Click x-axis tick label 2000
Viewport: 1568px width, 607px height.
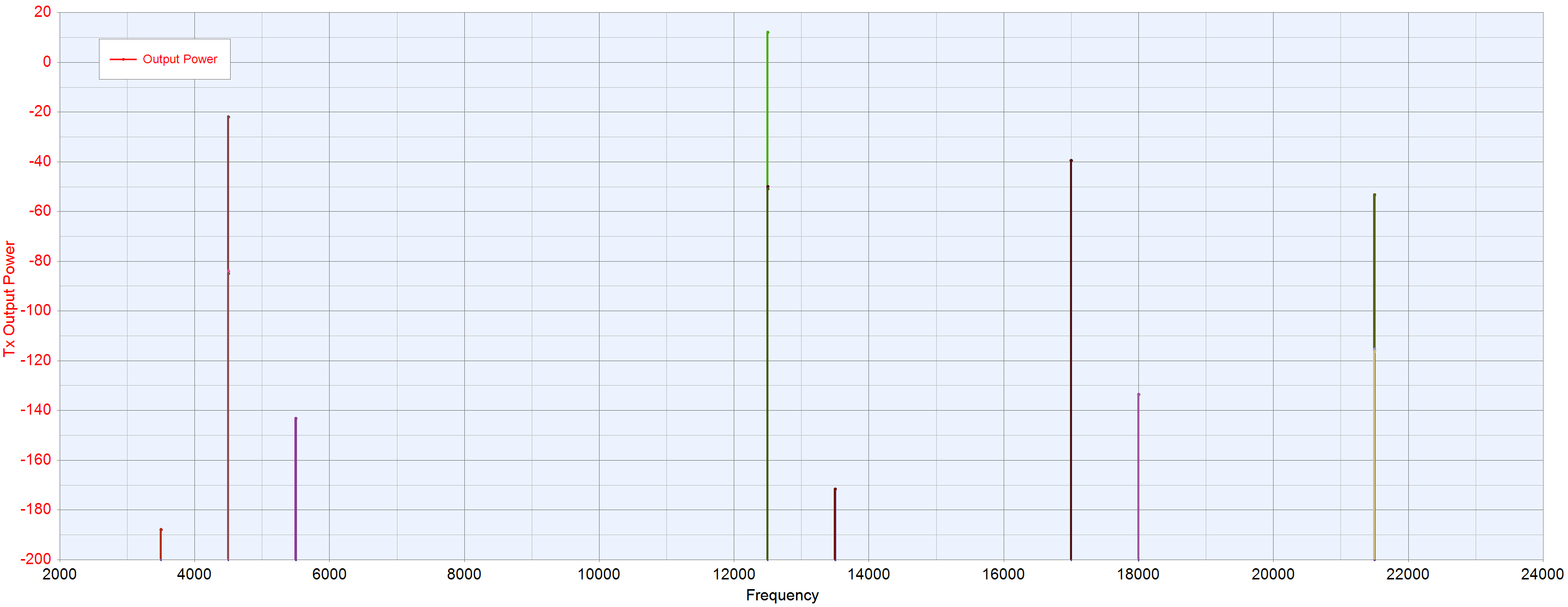click(59, 574)
